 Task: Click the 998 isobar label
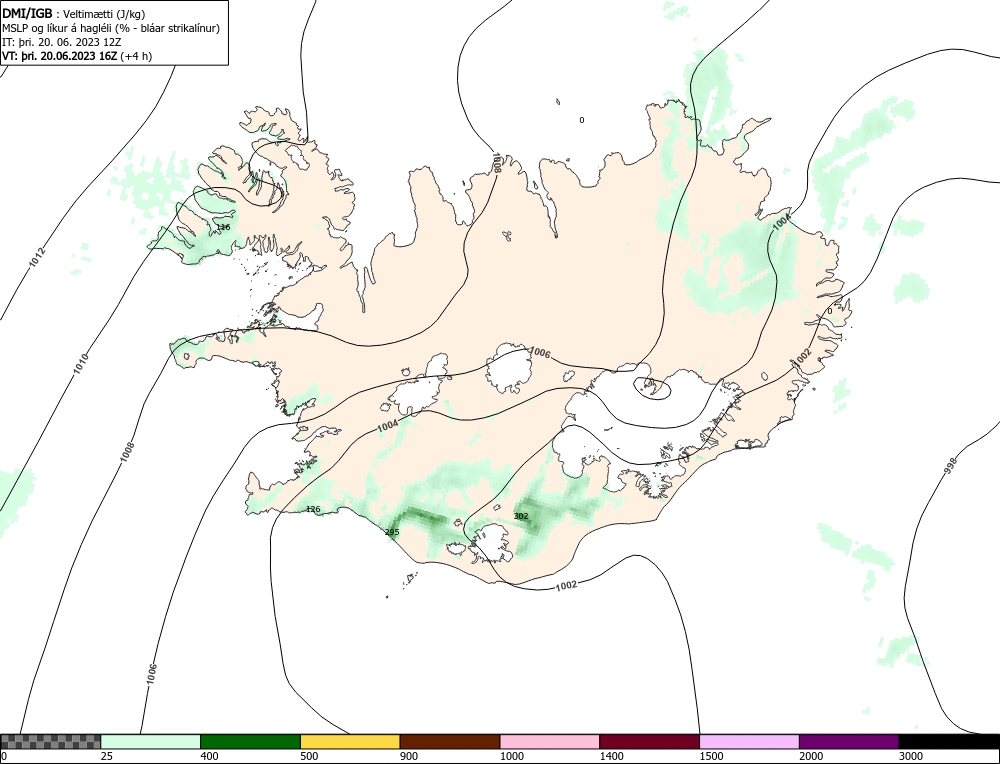pyautogui.click(x=951, y=466)
